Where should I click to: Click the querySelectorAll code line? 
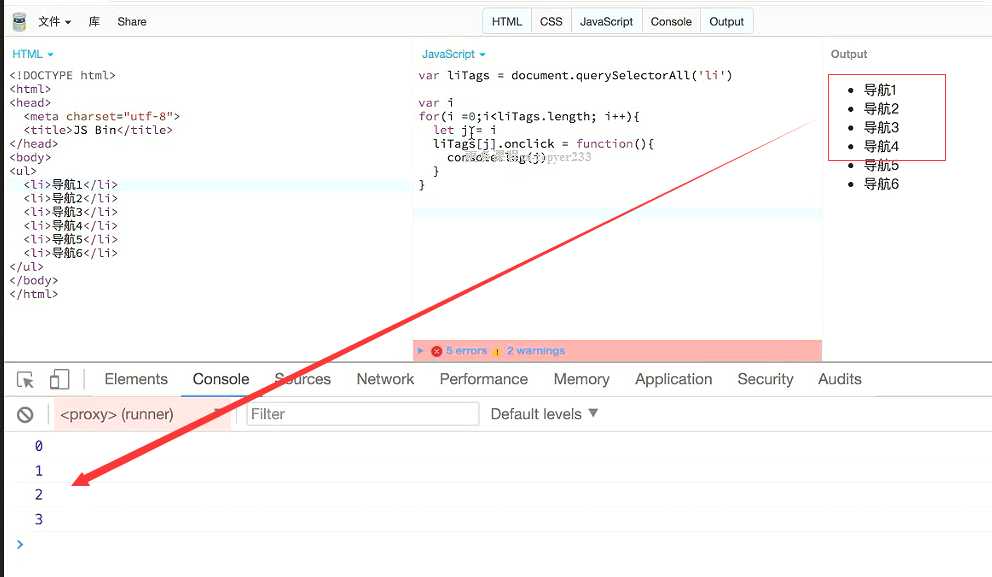tap(575, 75)
